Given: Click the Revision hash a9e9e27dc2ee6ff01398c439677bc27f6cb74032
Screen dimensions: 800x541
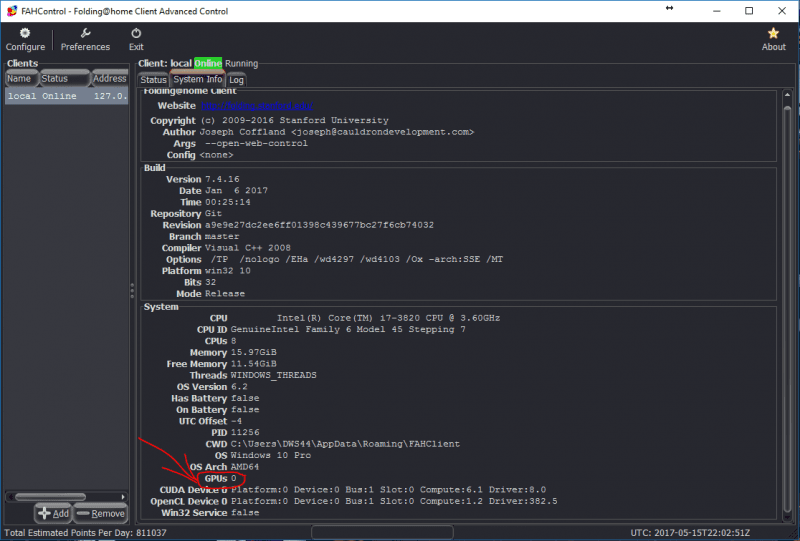Looking at the screenshot, I should click(x=319, y=225).
